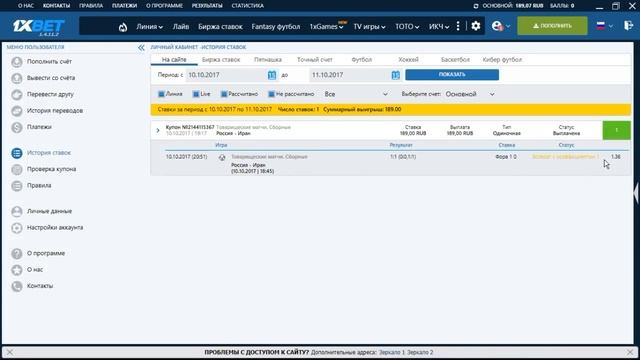Open the end date calendar icon
640x360 pixels.
tap(396, 75)
